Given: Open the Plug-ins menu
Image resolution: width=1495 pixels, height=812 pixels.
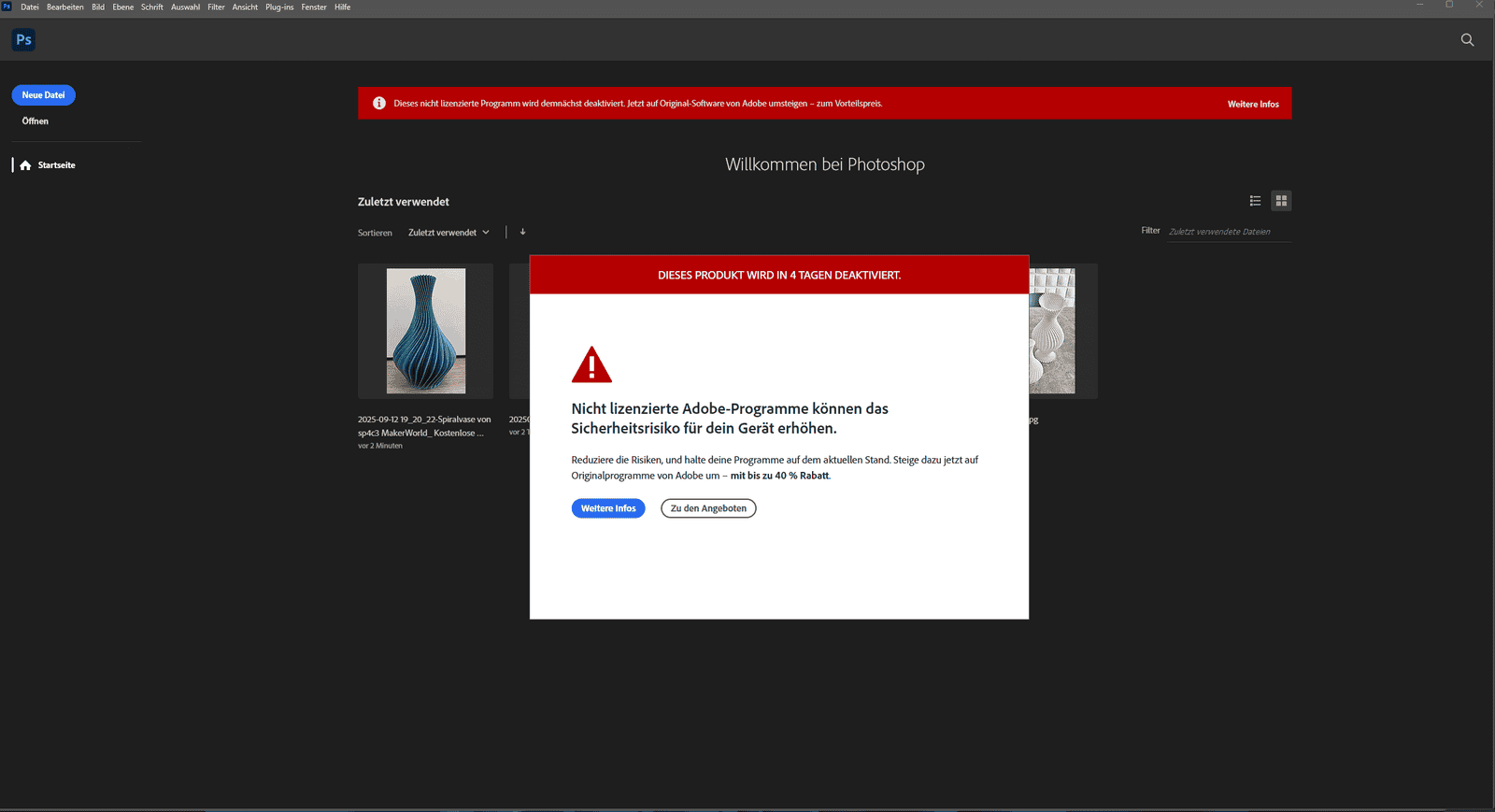Looking at the screenshot, I should [279, 7].
